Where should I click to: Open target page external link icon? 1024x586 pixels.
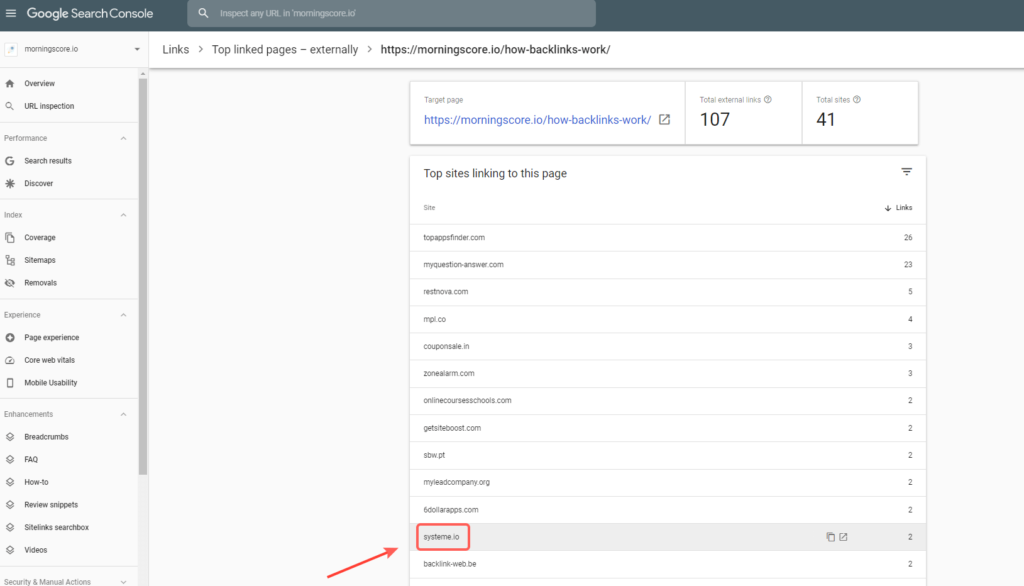pos(664,119)
